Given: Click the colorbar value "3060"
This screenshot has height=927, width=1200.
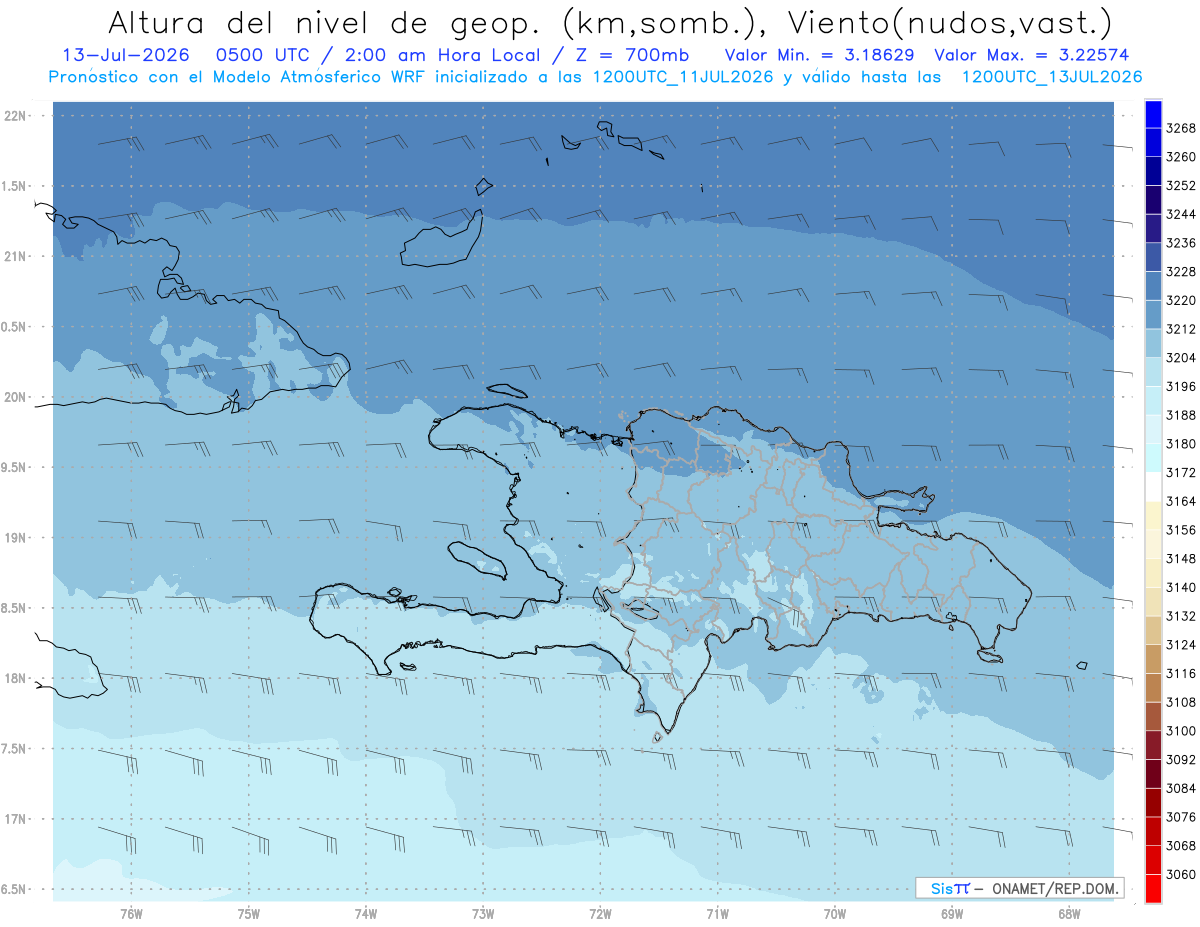Looking at the screenshot, I should click(1181, 875).
